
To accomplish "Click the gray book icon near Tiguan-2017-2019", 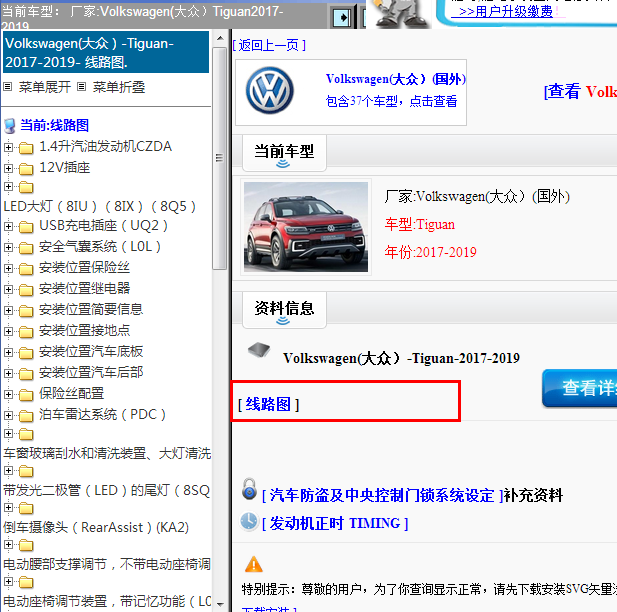I will (259, 349).
